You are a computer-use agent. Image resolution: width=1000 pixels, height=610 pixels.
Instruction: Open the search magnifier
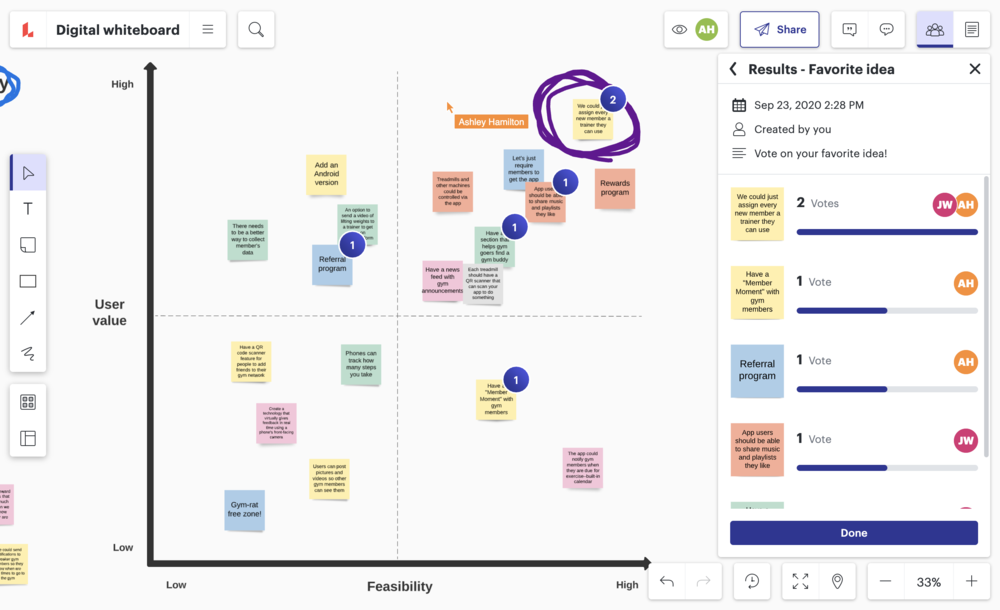(256, 30)
